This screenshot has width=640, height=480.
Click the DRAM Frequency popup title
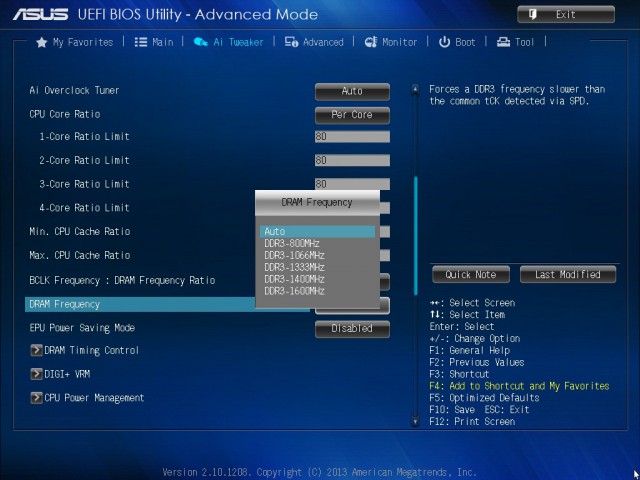pos(317,202)
